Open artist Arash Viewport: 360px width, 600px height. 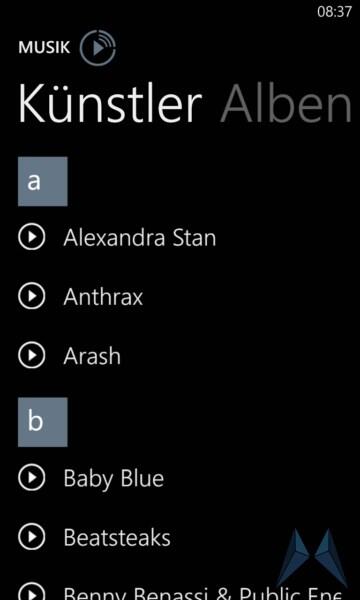tap(92, 356)
